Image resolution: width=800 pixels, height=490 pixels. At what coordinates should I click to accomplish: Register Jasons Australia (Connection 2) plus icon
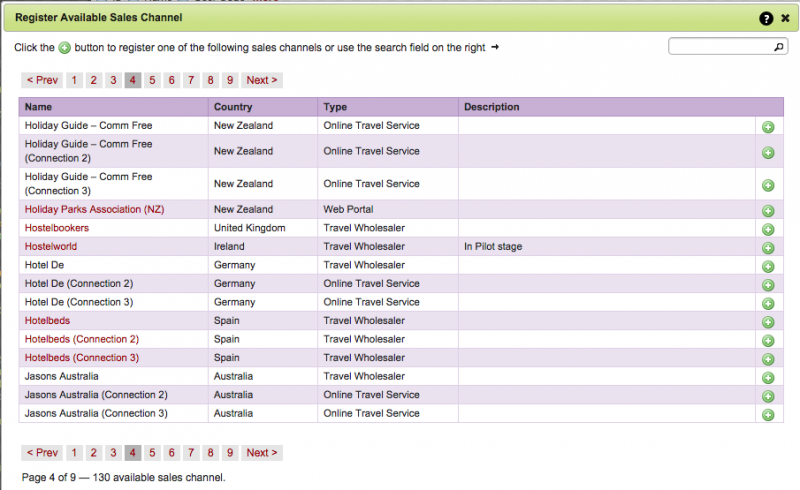768,397
